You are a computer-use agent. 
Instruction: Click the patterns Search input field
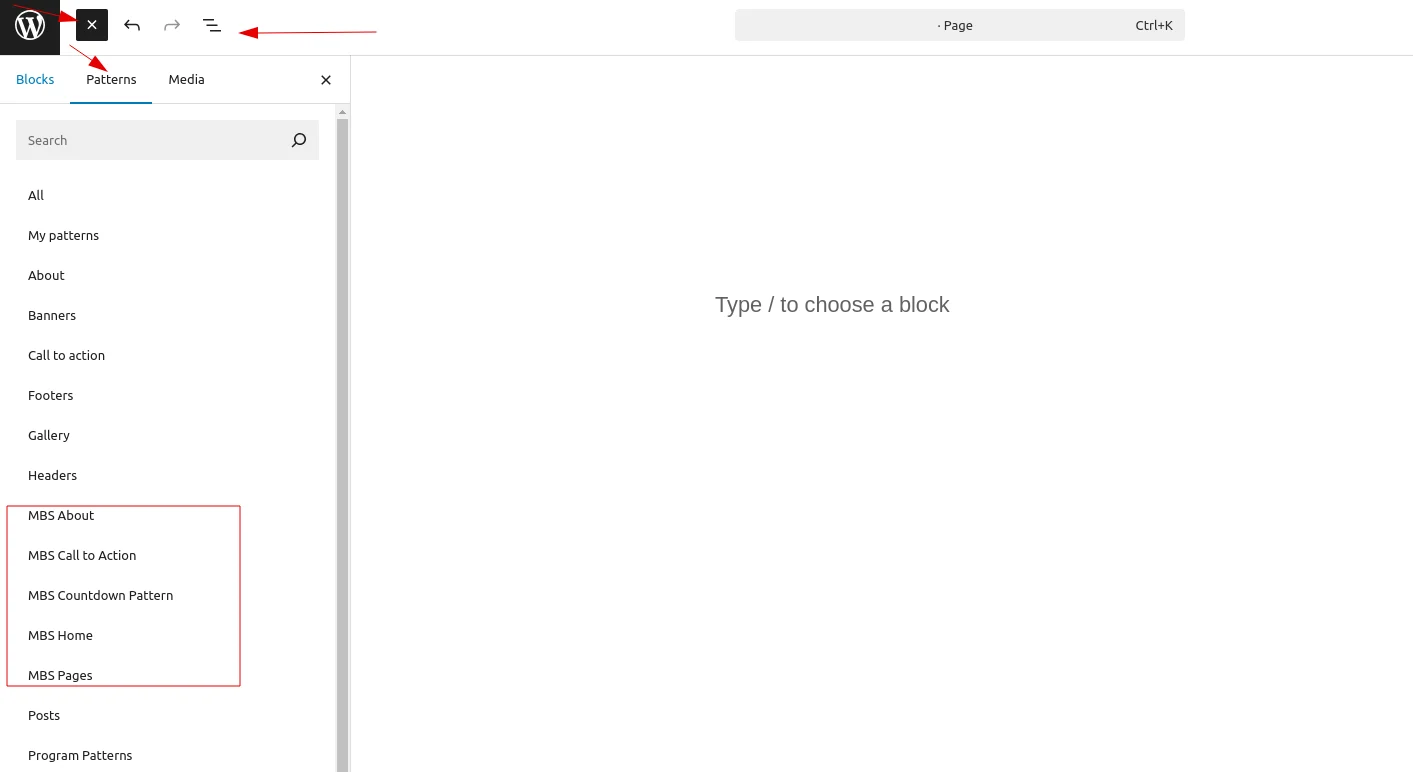pos(150,140)
